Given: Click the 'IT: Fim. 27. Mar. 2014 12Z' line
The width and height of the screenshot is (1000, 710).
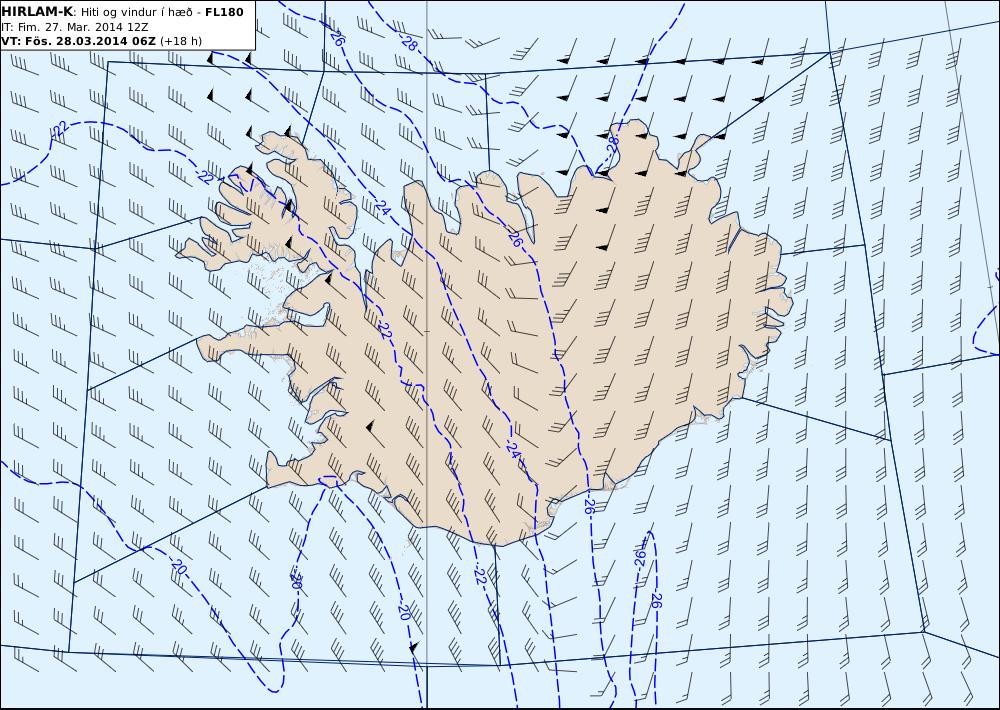Looking at the screenshot, I should pyautogui.click(x=75, y=27).
